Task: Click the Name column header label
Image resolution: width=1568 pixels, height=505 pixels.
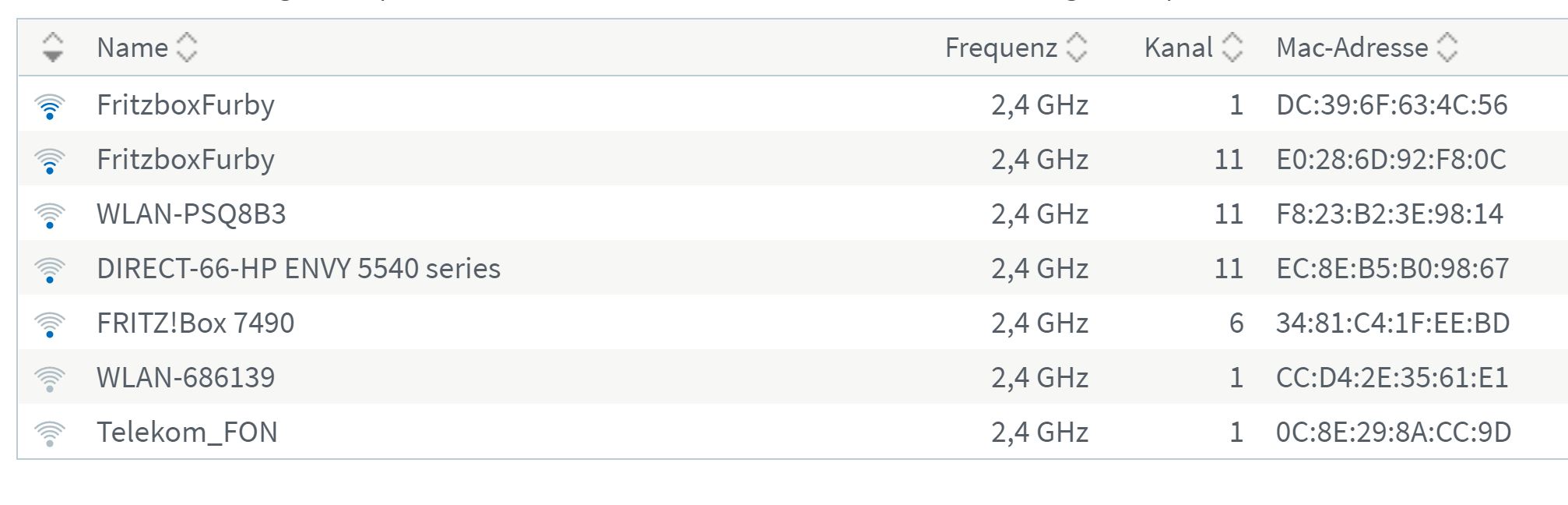Action: coord(132,48)
